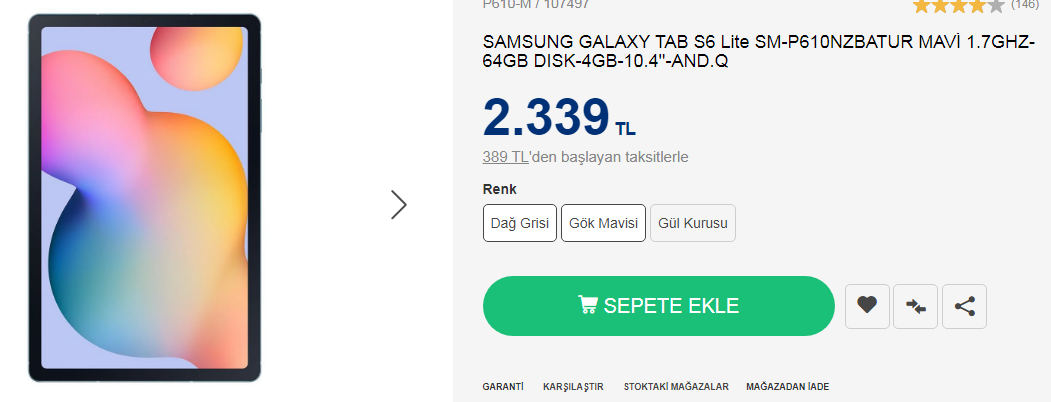1051x402 pixels.
Task: Click the gray fifth rating star
Action: pos(996,5)
